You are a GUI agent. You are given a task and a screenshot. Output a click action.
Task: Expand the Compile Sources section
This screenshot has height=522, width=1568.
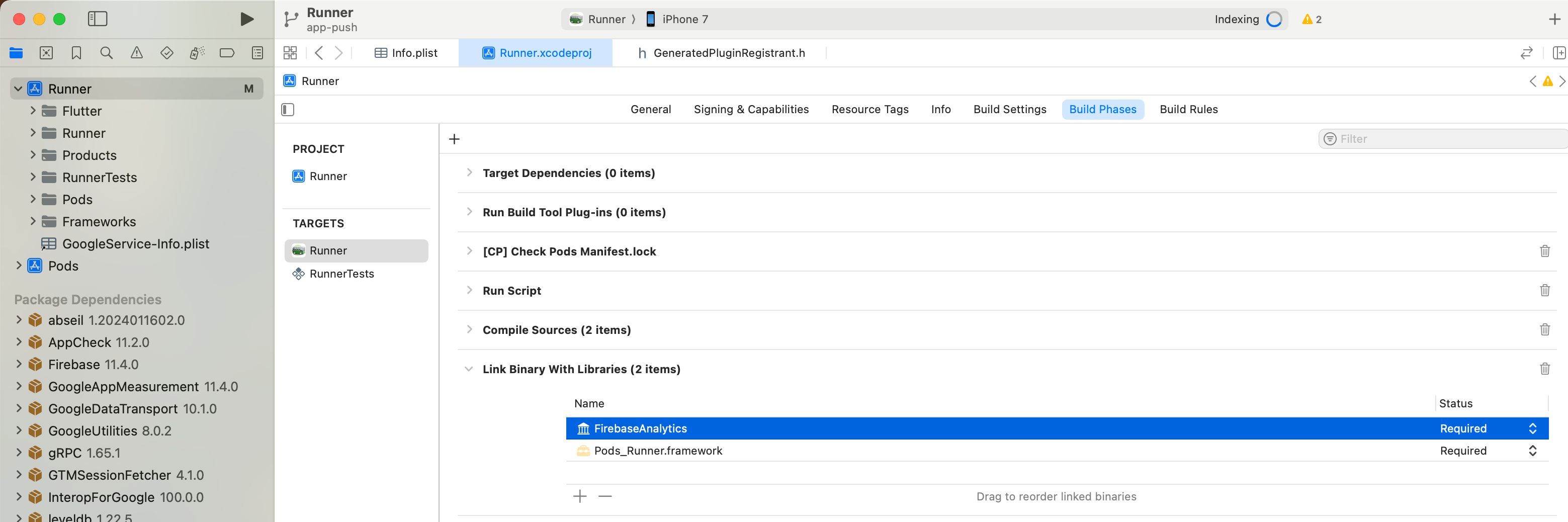pos(469,329)
